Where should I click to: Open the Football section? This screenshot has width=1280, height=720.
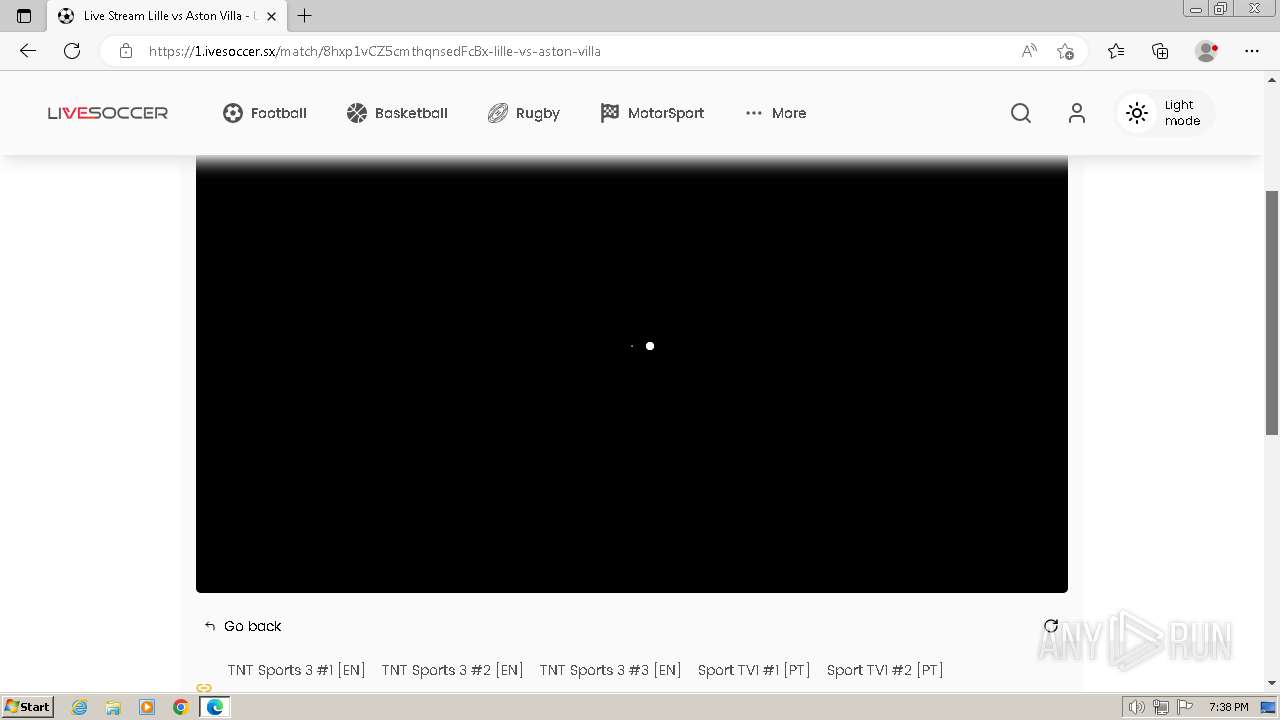point(264,113)
